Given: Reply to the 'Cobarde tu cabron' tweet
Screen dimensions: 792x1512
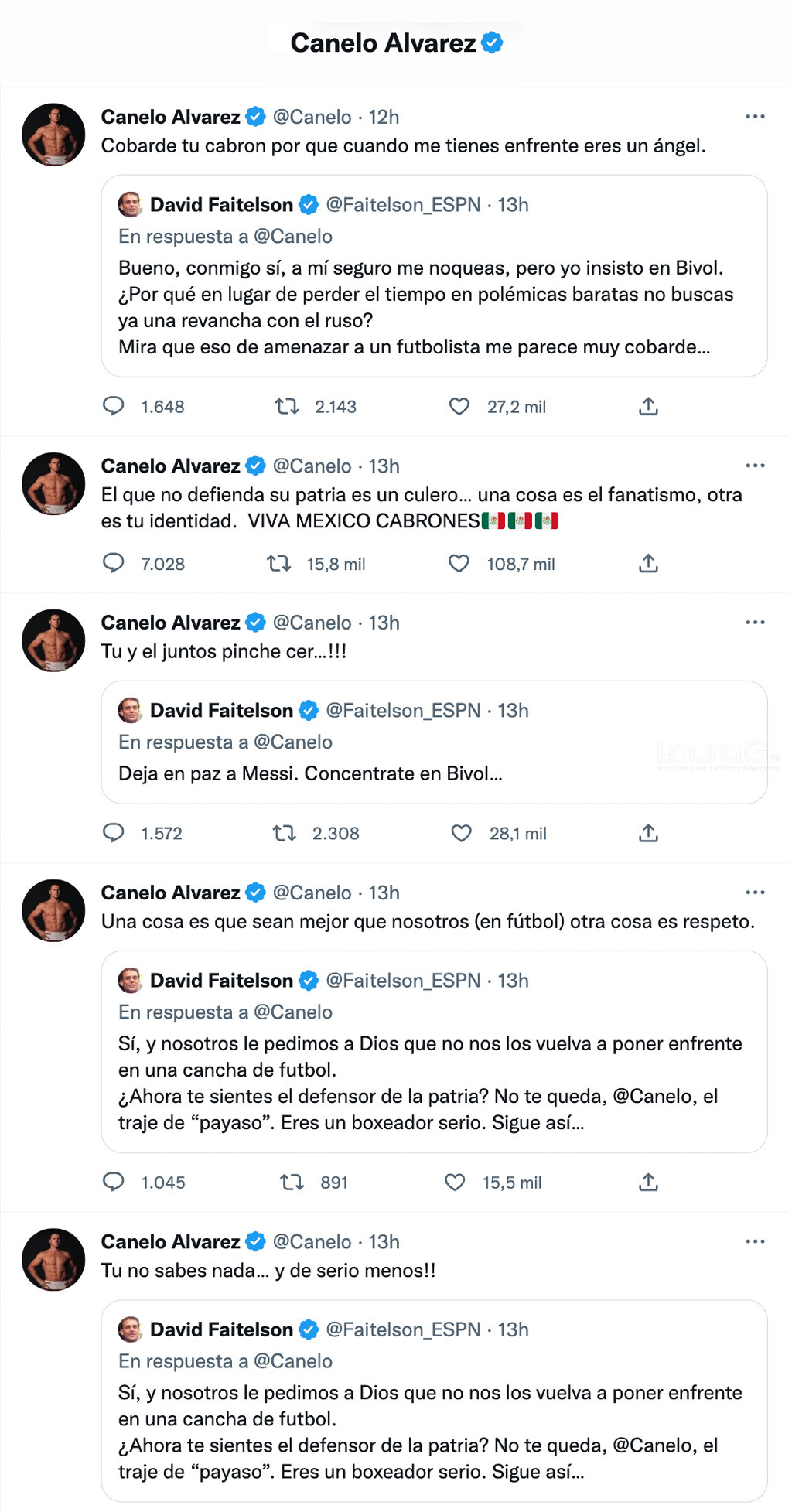Looking at the screenshot, I should (114, 406).
